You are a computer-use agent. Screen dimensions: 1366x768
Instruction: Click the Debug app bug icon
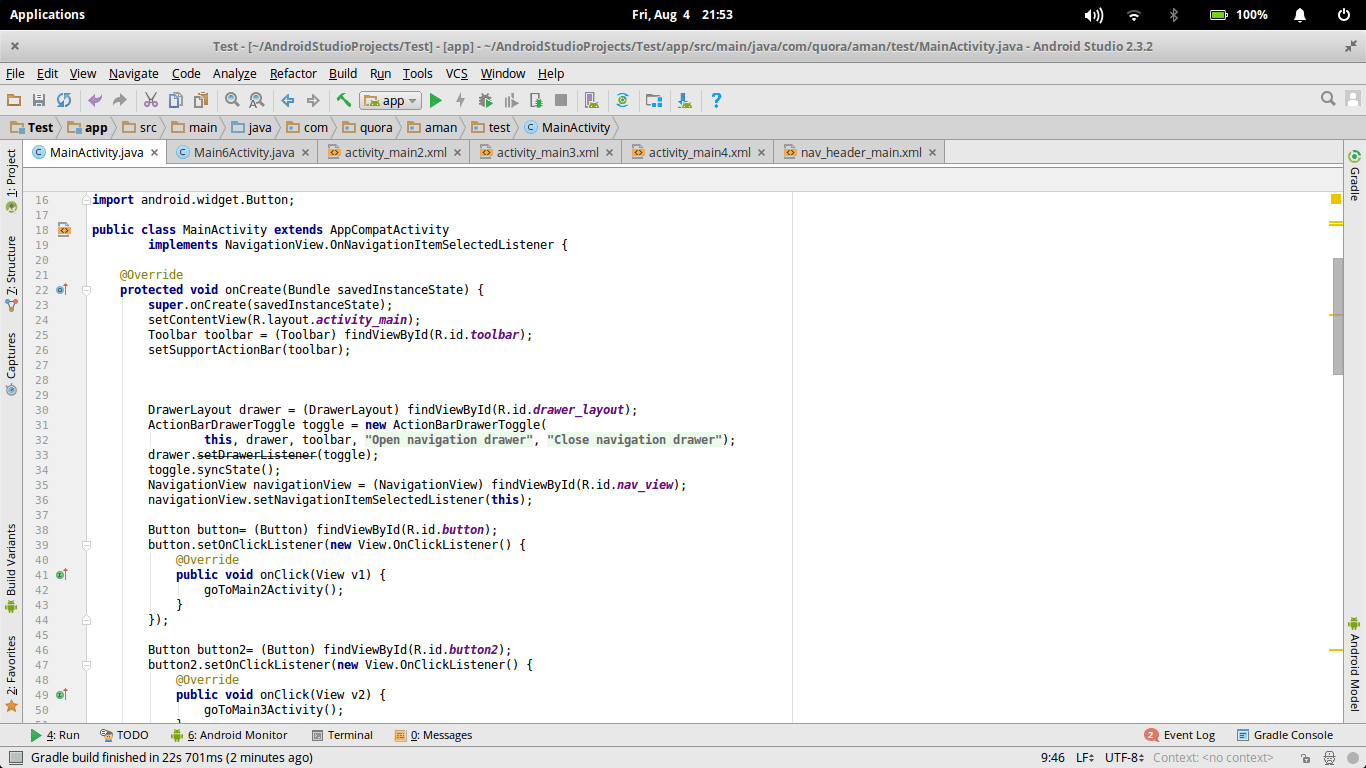tap(486, 100)
